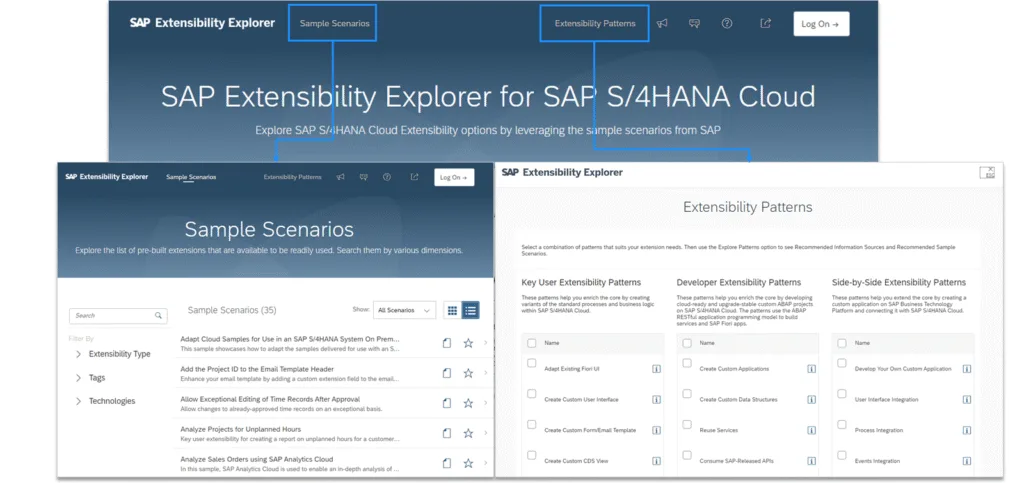
Task: Click share/export icon in top banner
Action: [x=765, y=23]
